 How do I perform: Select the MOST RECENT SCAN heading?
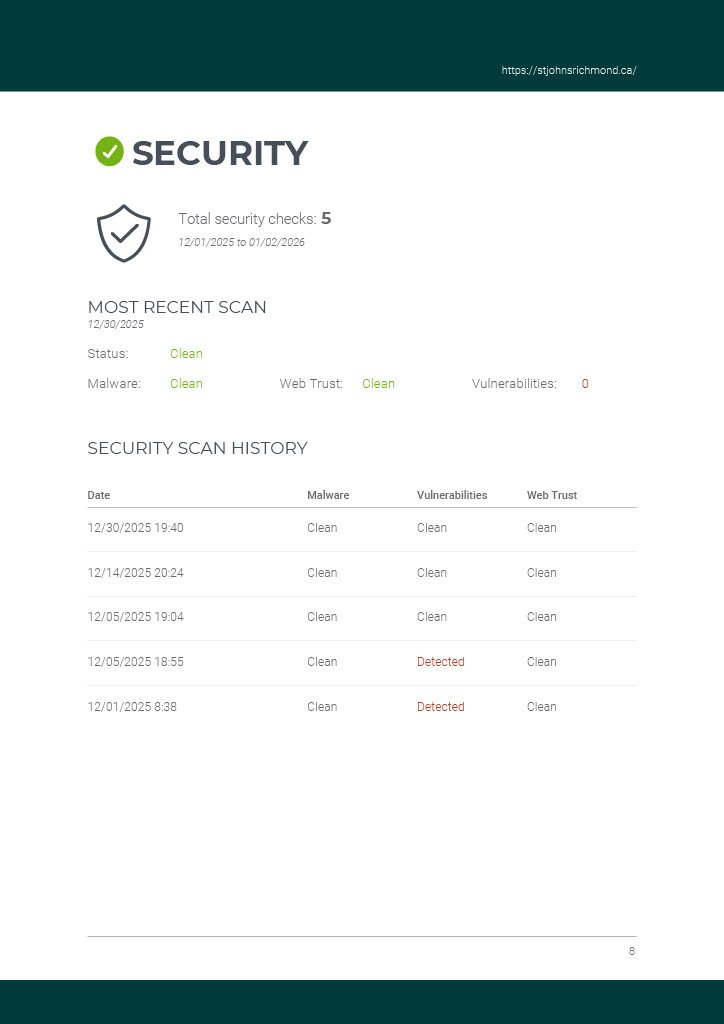click(177, 307)
